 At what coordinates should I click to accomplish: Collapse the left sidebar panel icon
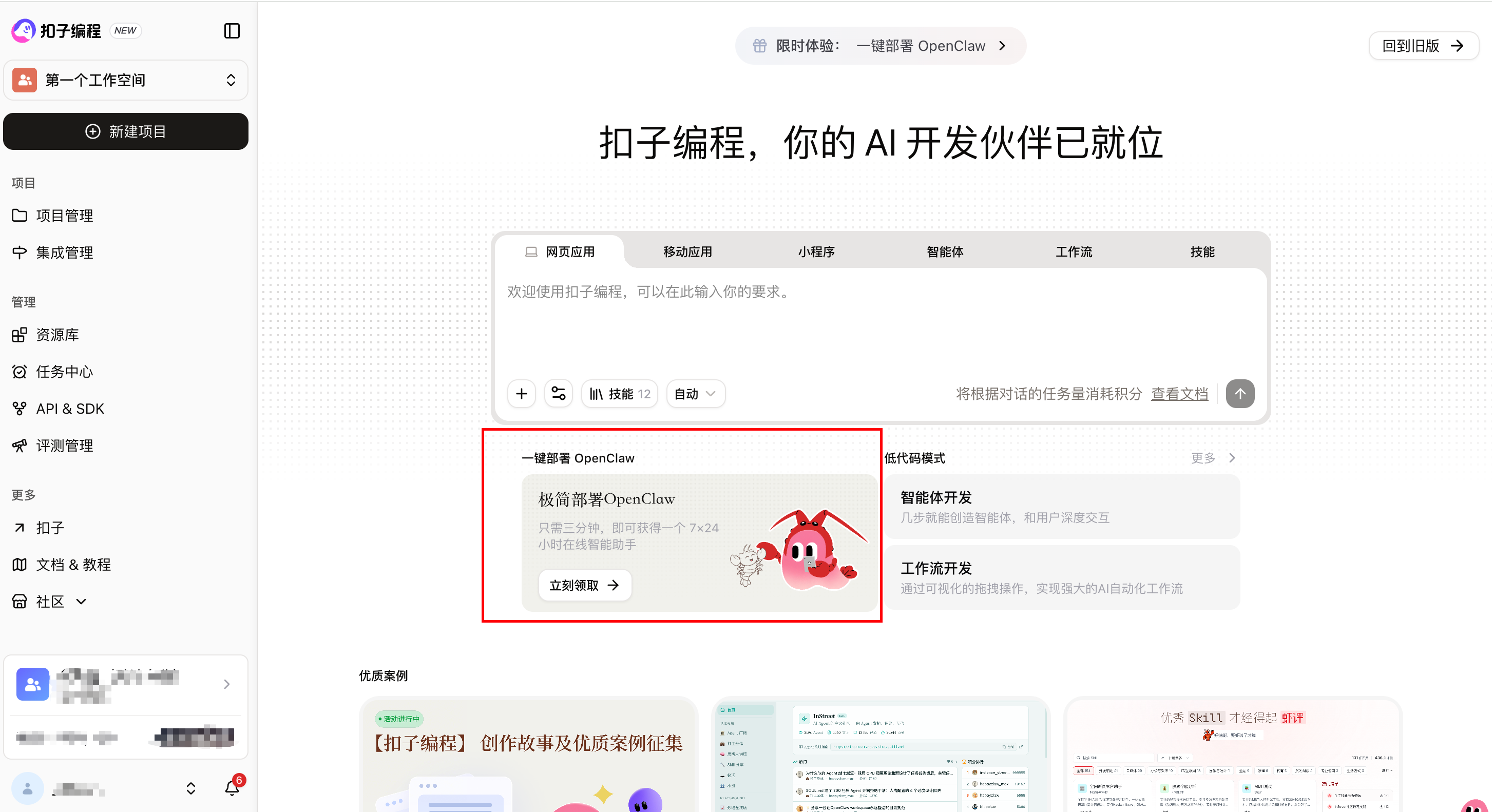232,31
